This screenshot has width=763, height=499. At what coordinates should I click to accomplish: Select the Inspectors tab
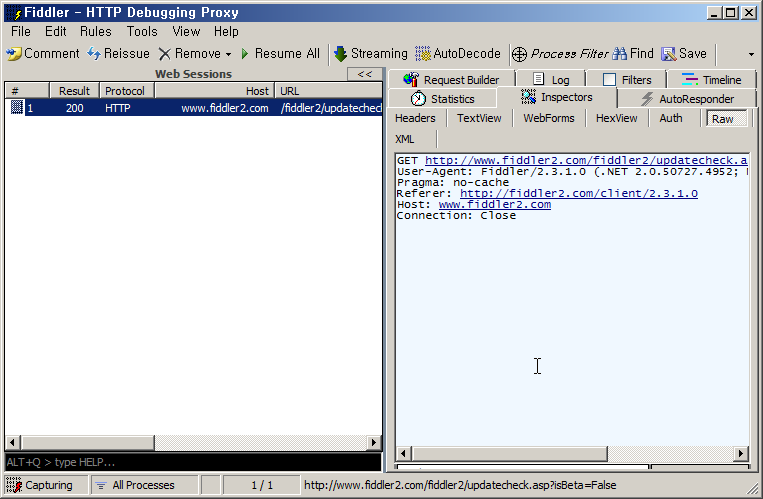557,97
